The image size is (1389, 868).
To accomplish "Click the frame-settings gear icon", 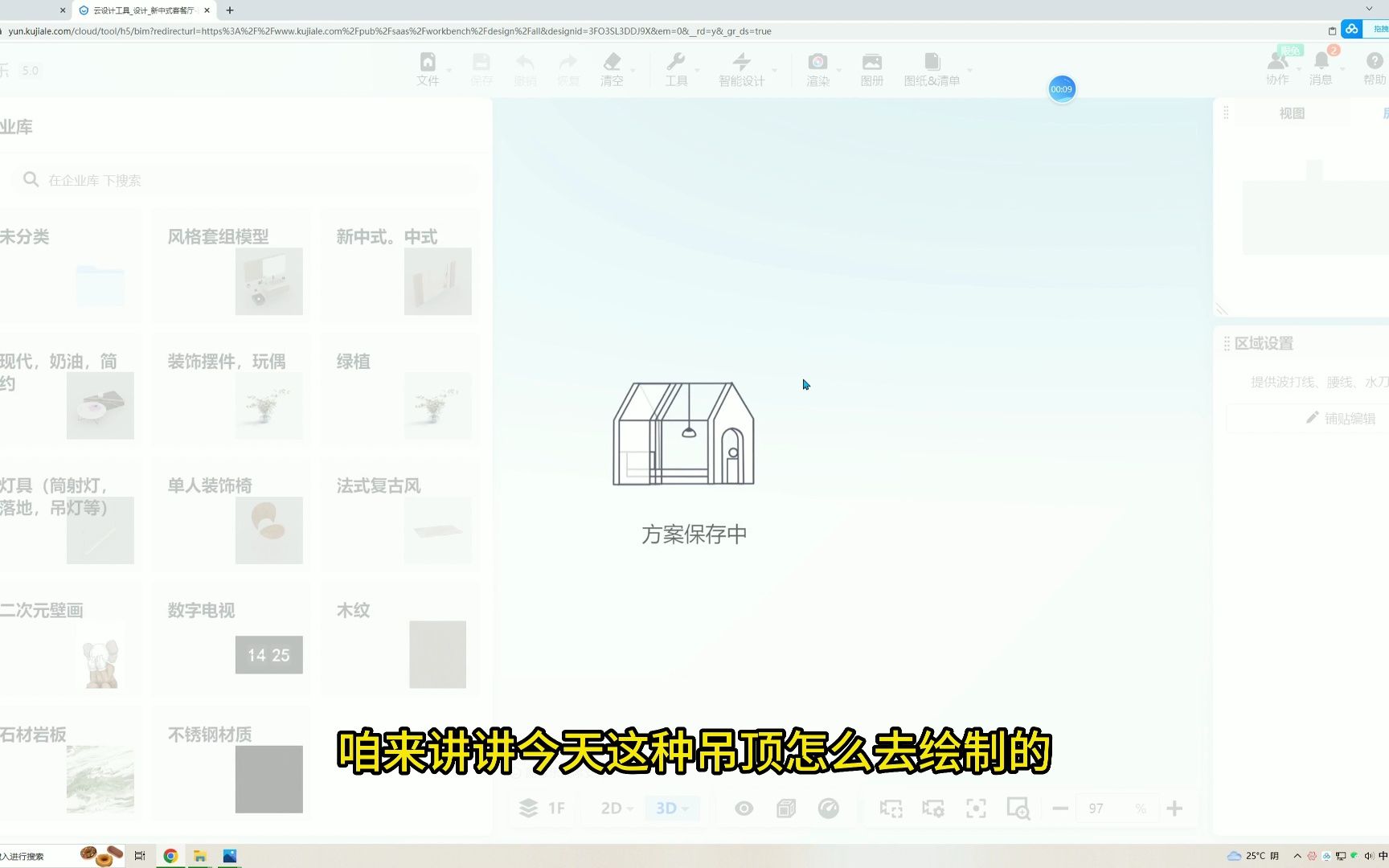I will (933, 808).
